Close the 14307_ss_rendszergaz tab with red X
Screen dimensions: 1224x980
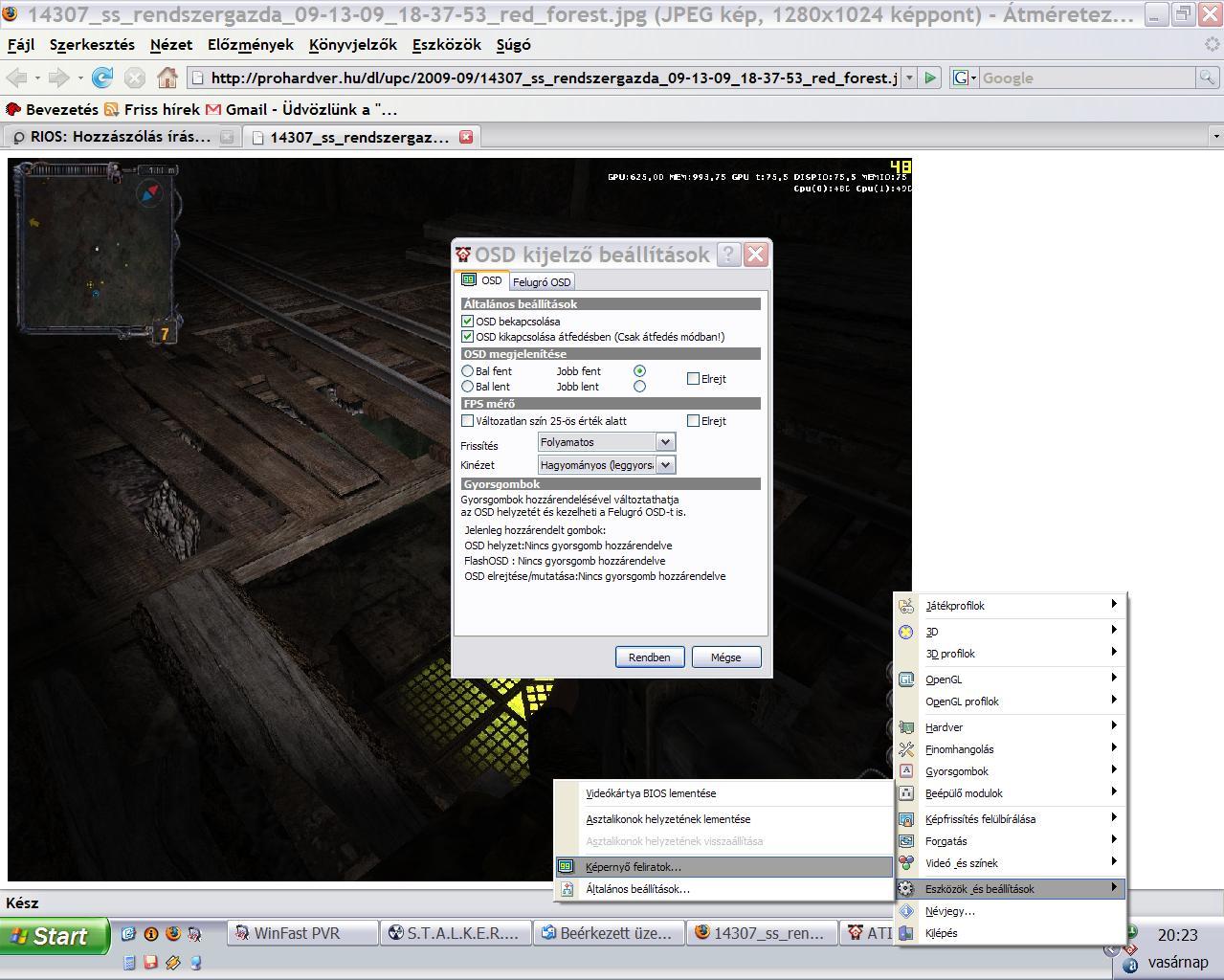click(x=466, y=137)
